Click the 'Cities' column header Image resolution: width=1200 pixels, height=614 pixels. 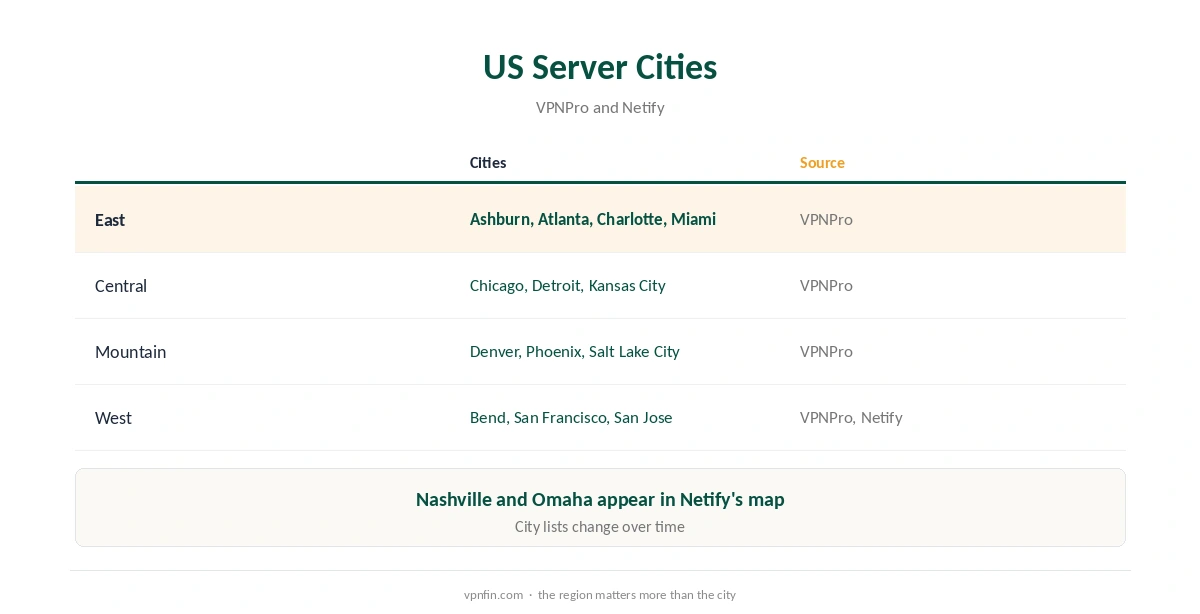point(488,162)
